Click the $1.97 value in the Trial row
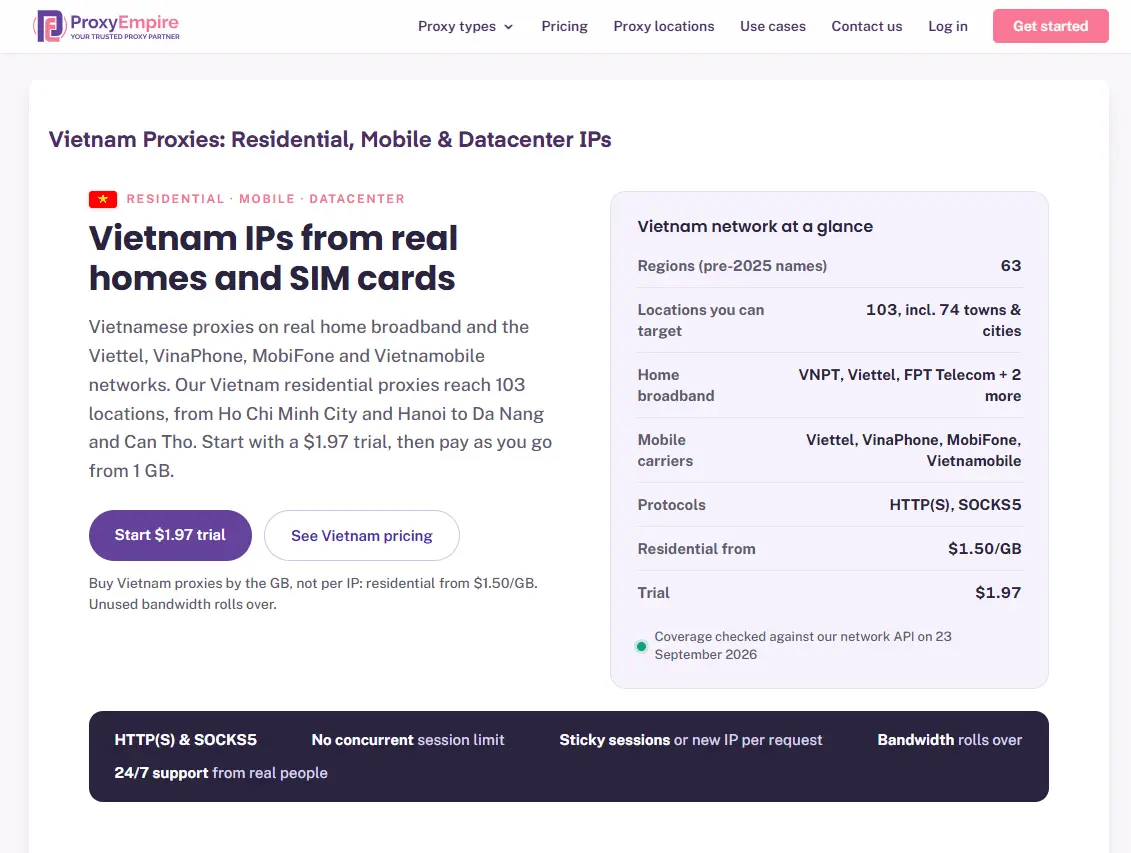The image size is (1131, 853). click(998, 593)
